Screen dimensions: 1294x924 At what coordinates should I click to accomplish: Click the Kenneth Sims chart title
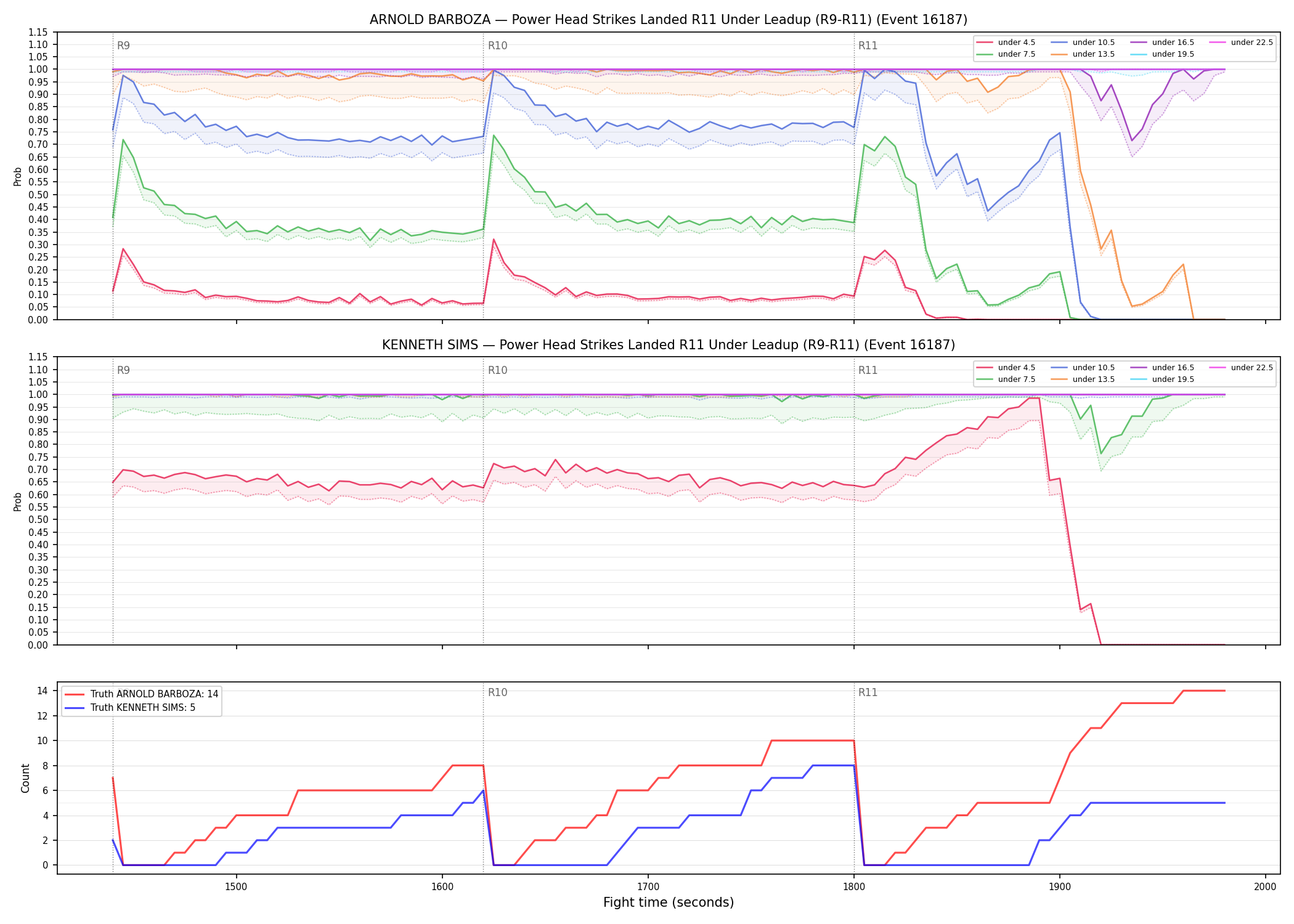click(669, 345)
